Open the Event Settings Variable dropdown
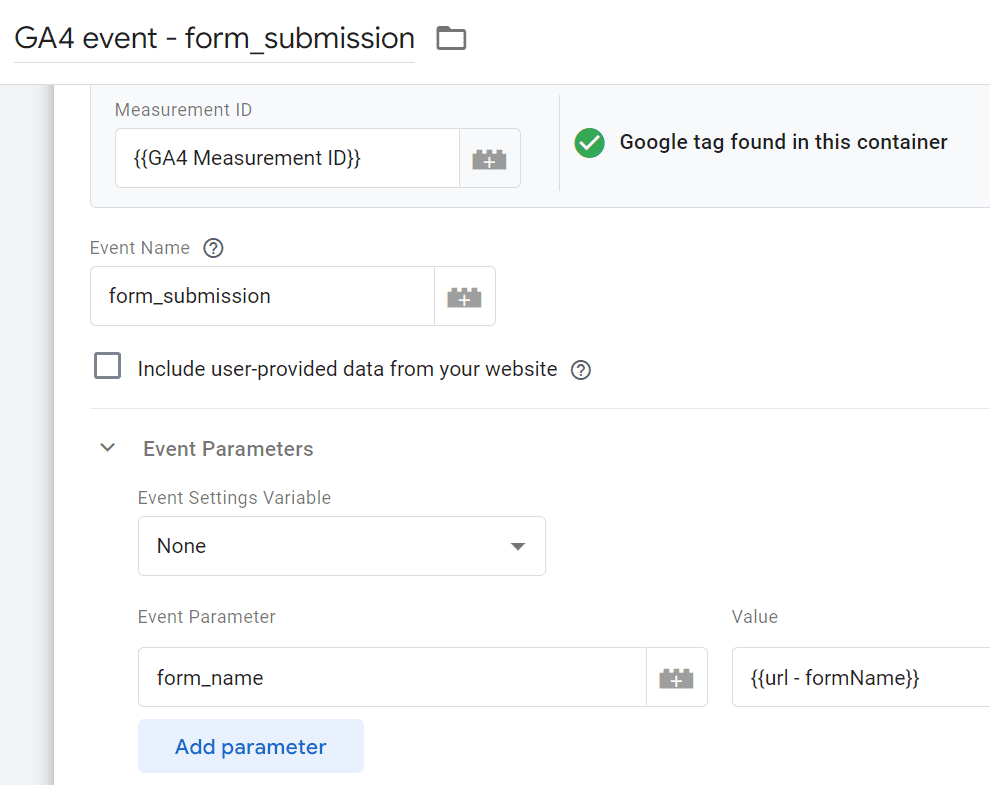The height and width of the screenshot is (785, 990). coord(341,546)
